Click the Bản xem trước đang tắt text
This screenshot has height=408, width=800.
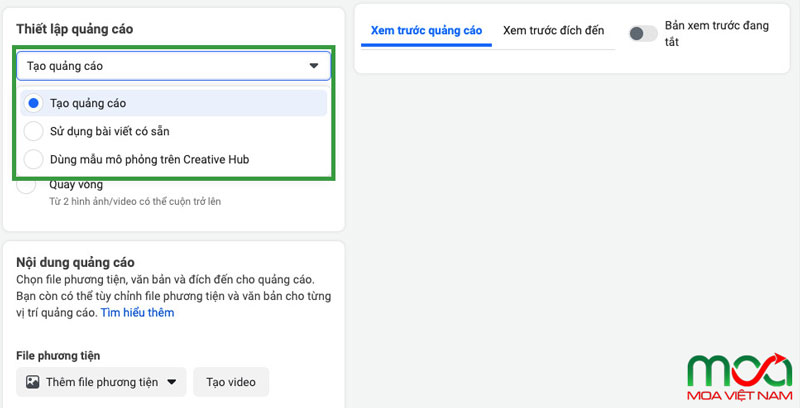click(716, 34)
